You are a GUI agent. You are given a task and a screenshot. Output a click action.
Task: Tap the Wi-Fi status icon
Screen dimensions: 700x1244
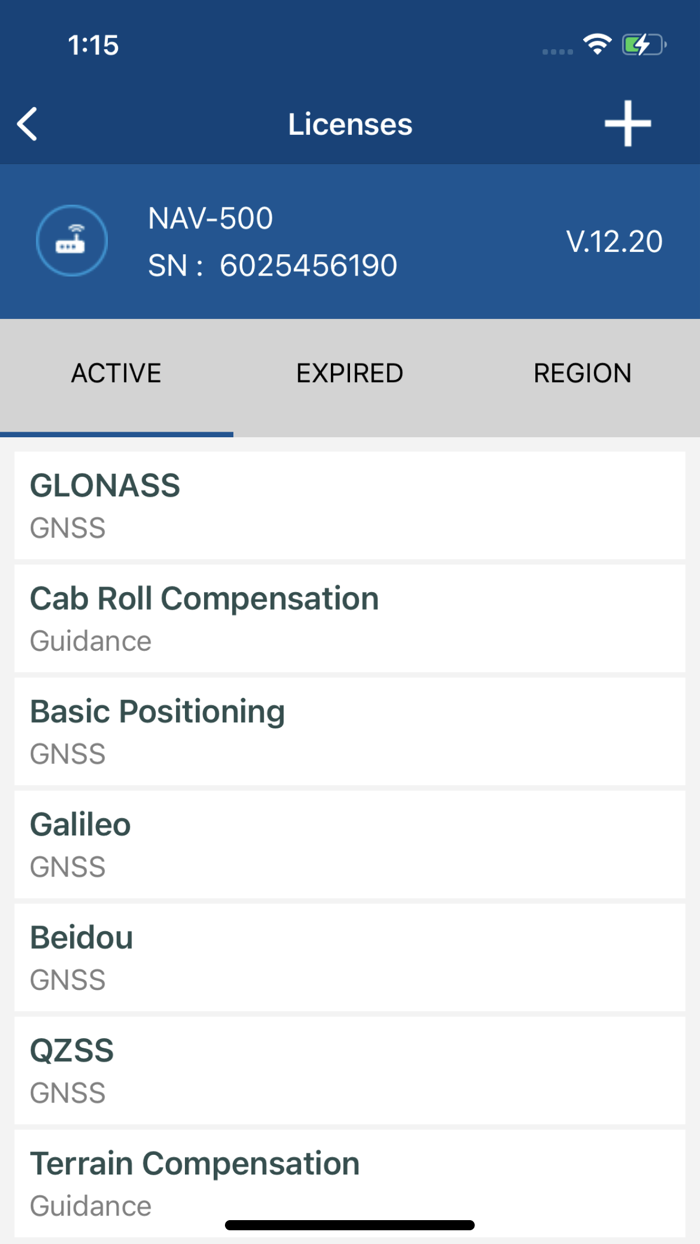tap(597, 44)
